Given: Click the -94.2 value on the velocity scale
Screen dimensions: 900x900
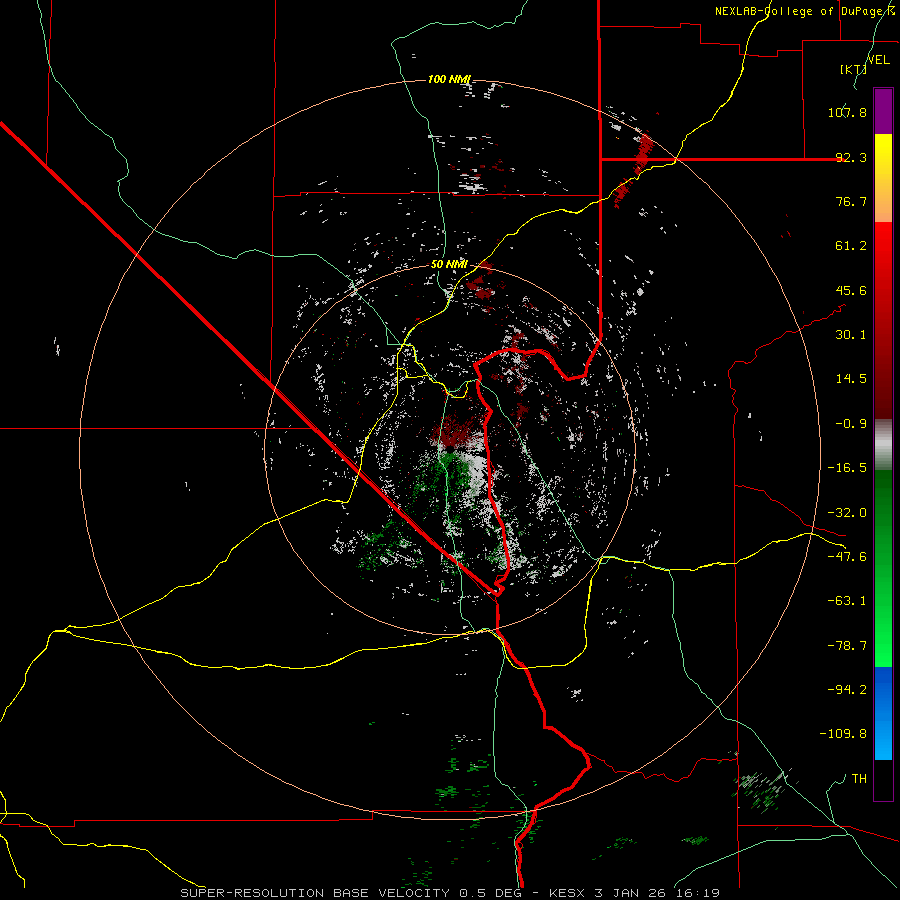Looking at the screenshot, I should (x=847, y=690).
